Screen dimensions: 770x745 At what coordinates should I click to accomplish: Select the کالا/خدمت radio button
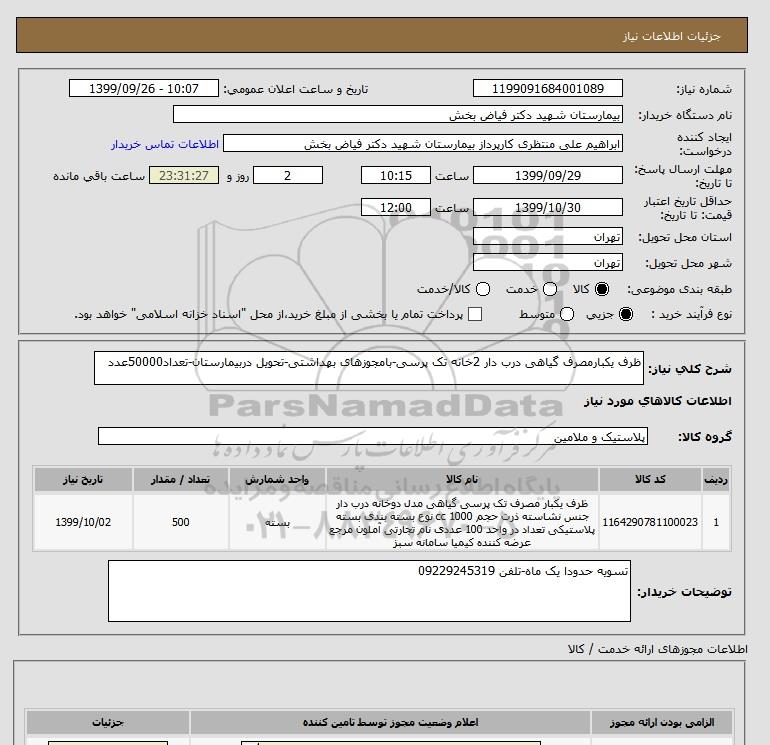coord(483,289)
